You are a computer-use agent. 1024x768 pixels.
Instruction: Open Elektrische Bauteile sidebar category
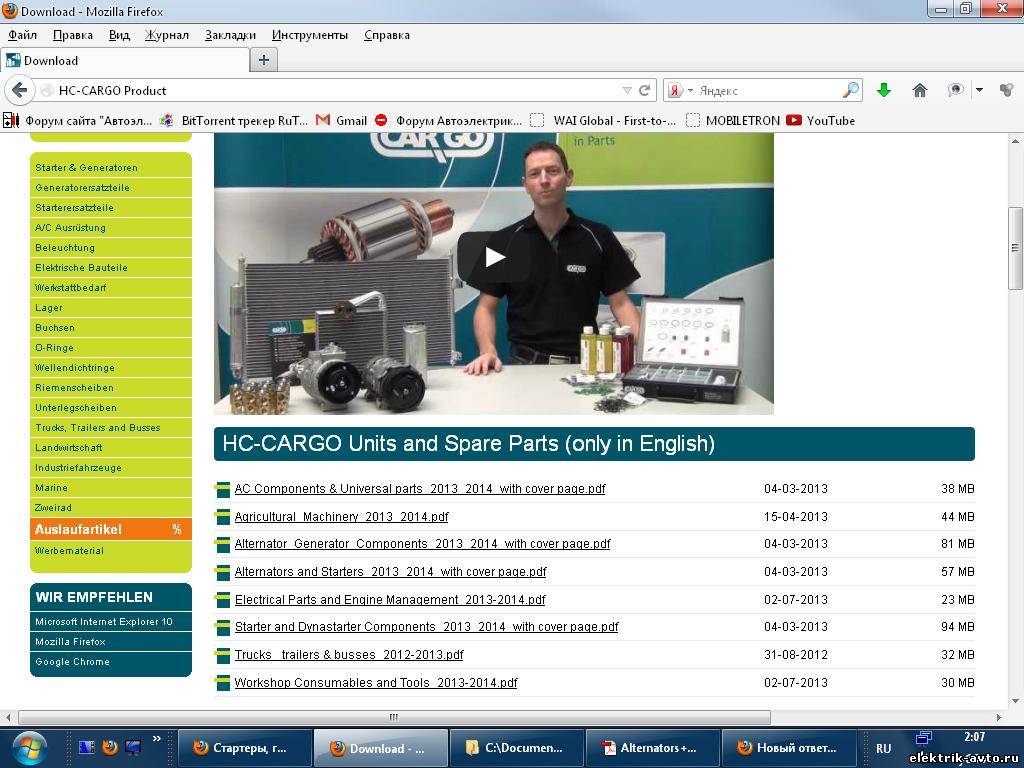pyautogui.click(x=110, y=268)
